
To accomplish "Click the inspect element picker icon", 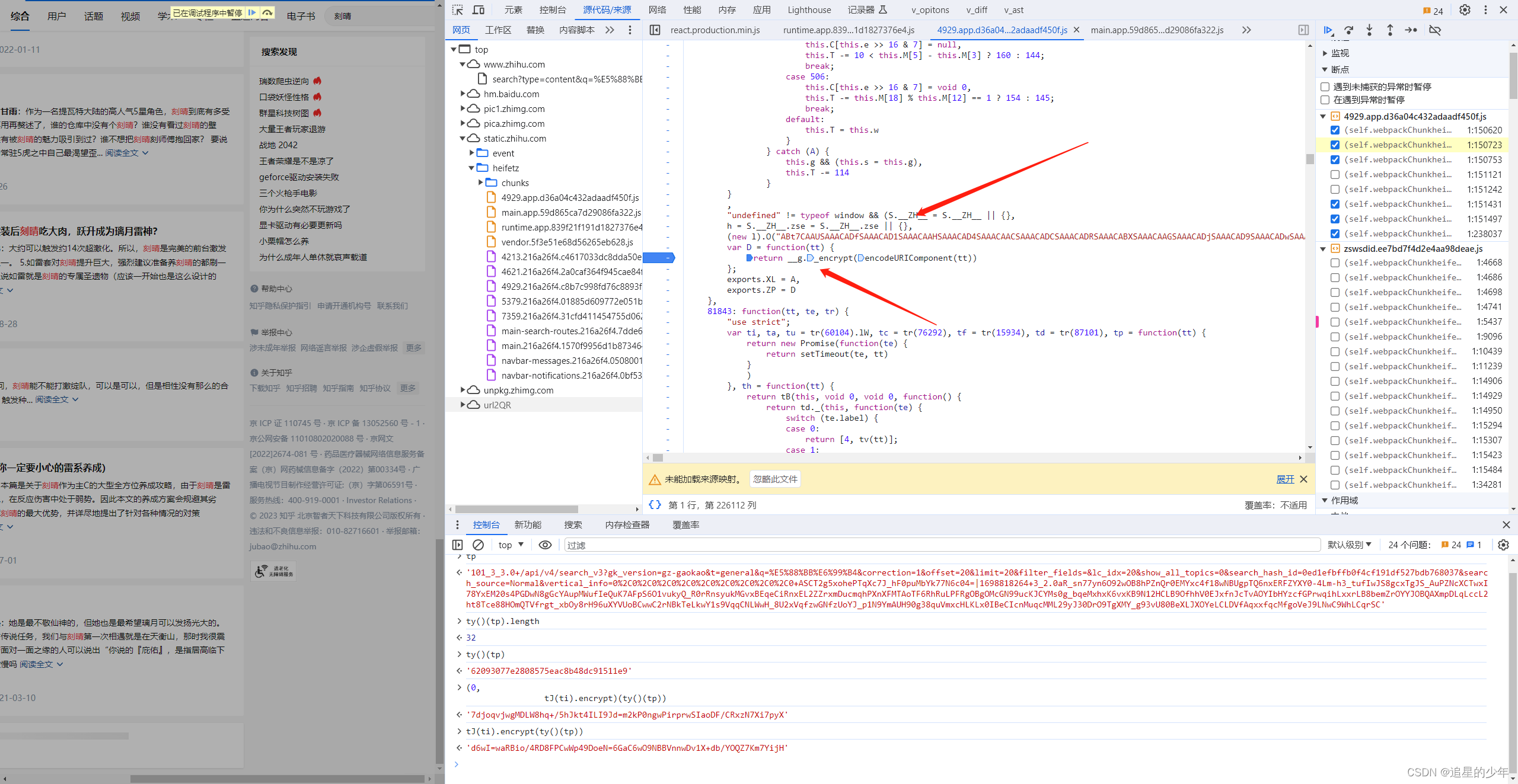I will point(457,10).
